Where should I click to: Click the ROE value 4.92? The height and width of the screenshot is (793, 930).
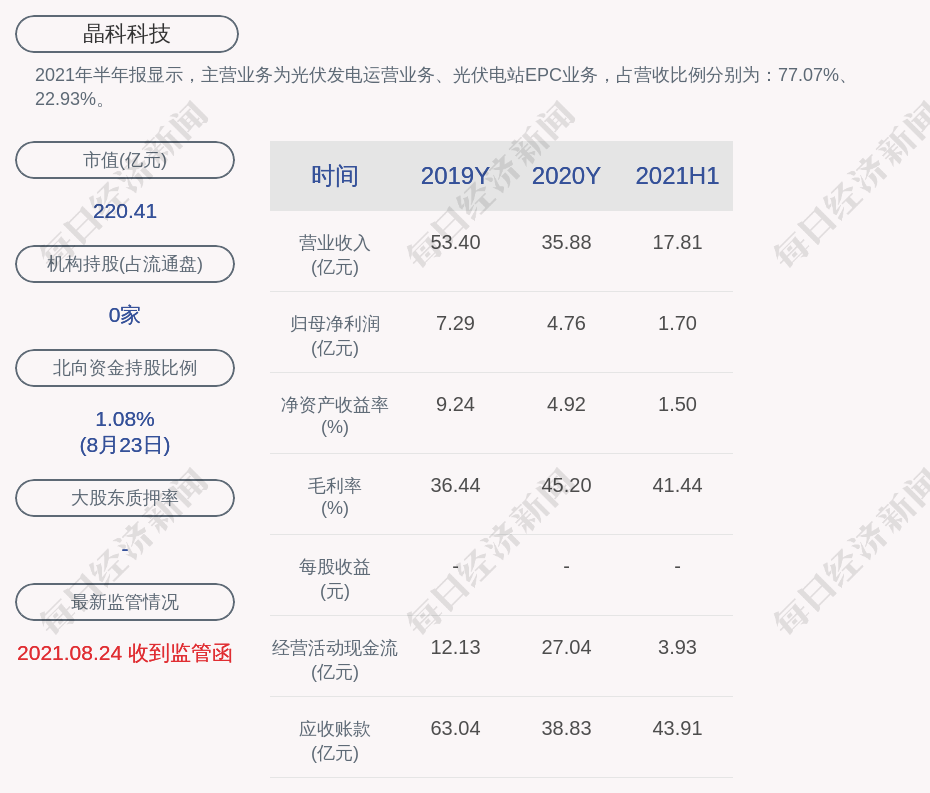click(x=566, y=405)
